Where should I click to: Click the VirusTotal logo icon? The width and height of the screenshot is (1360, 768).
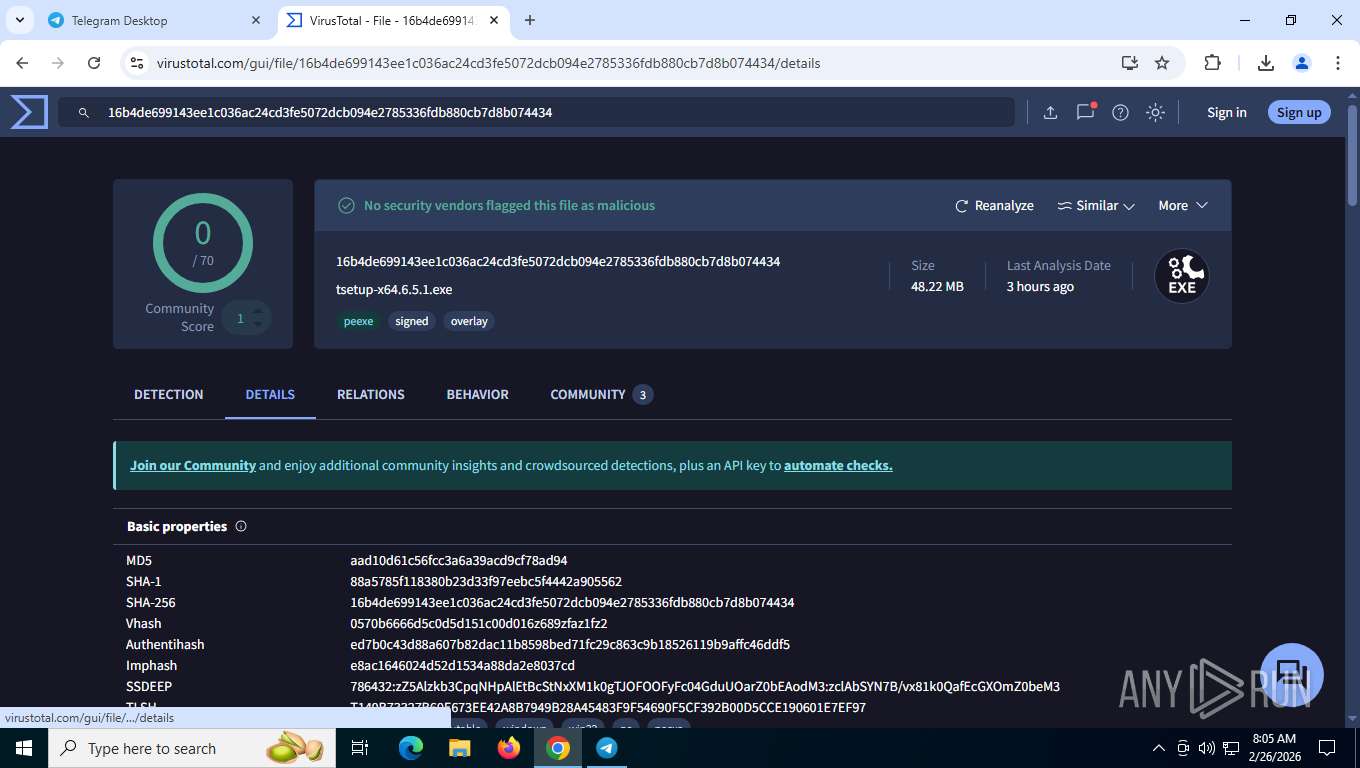29,112
